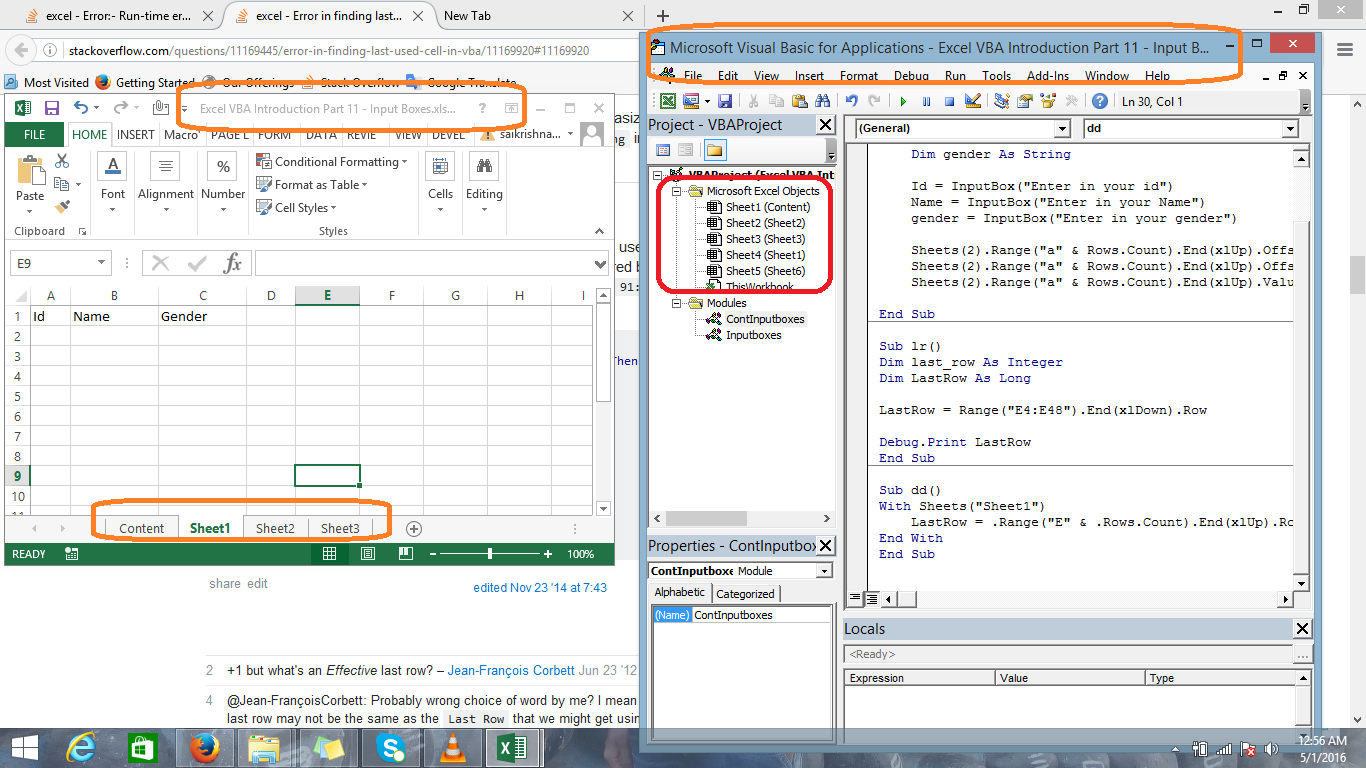Image resolution: width=1366 pixels, height=768 pixels.
Task: Expand the Excel formula bar chevron
Action: click(x=600, y=264)
